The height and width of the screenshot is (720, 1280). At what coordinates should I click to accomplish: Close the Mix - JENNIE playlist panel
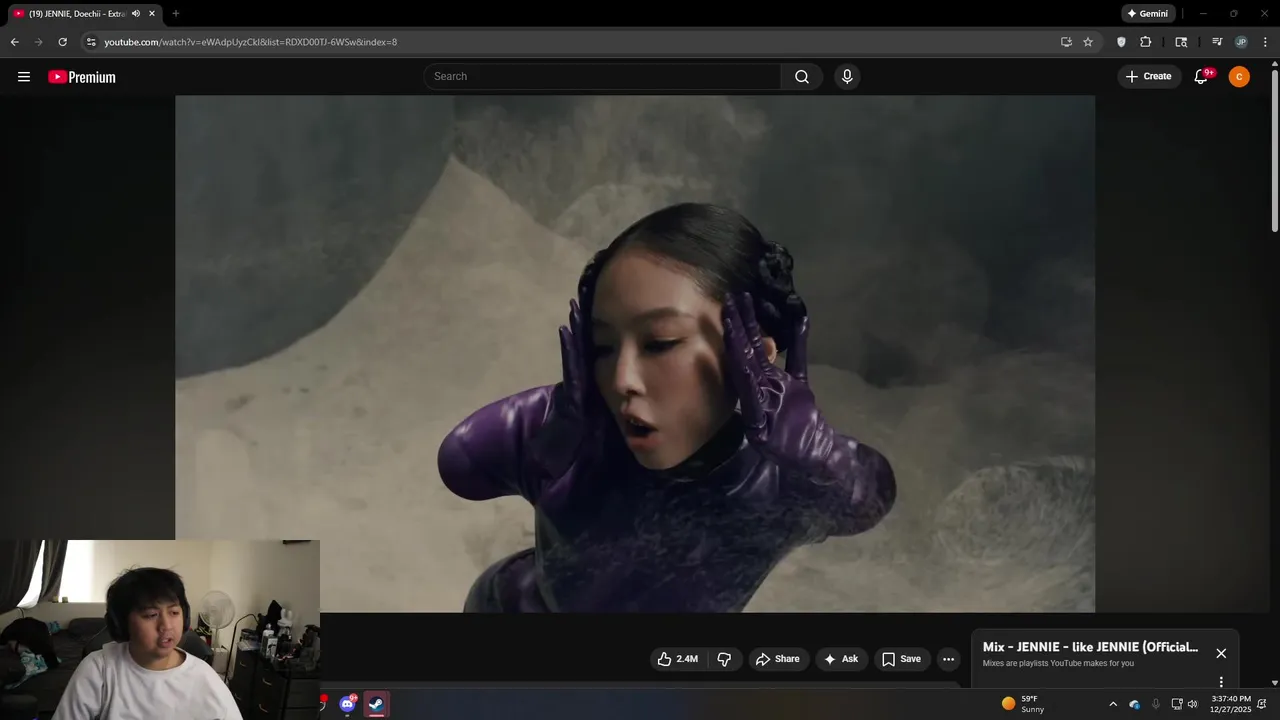pos(1221,653)
